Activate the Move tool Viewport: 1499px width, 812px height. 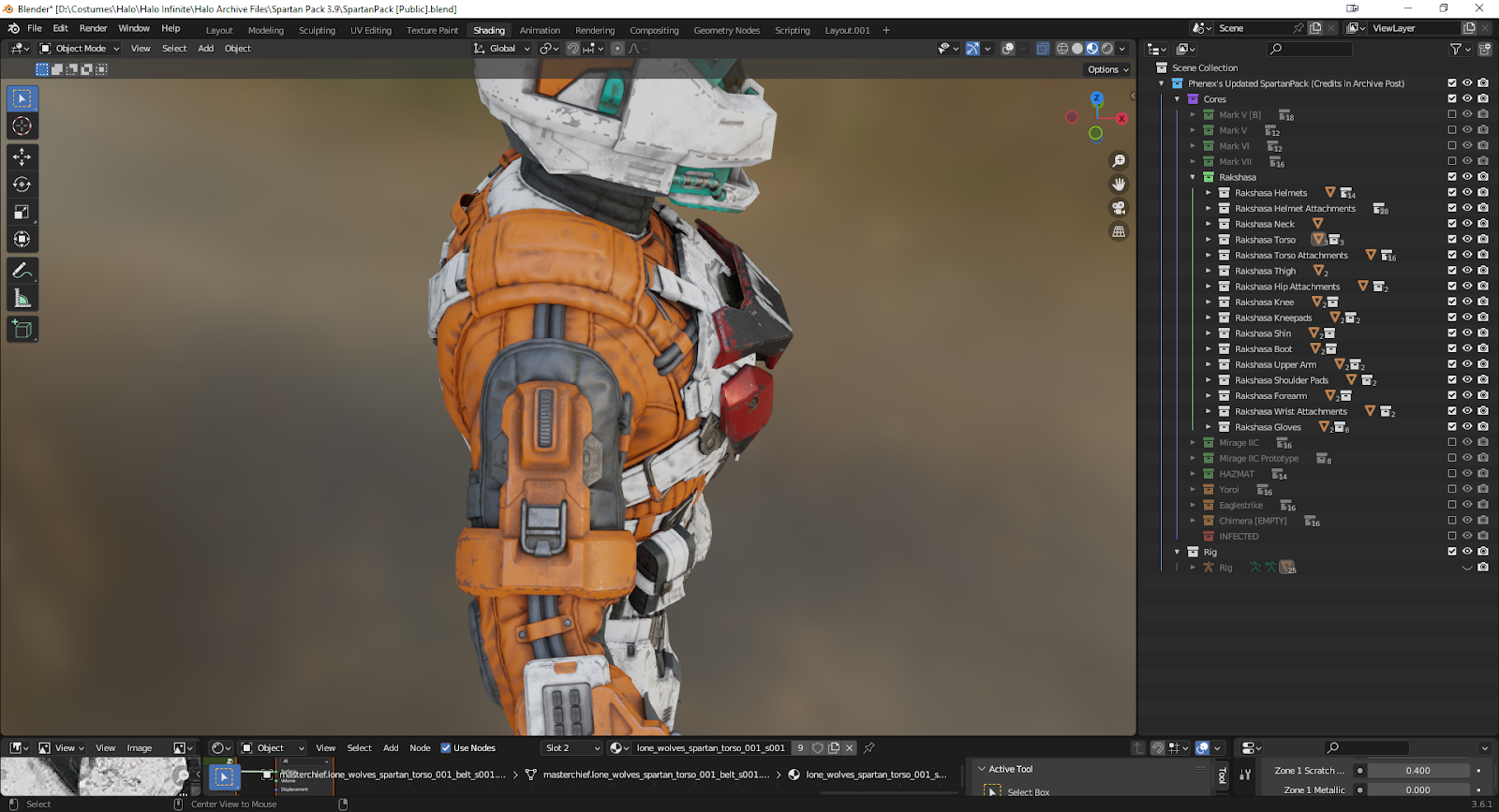pos(22,157)
